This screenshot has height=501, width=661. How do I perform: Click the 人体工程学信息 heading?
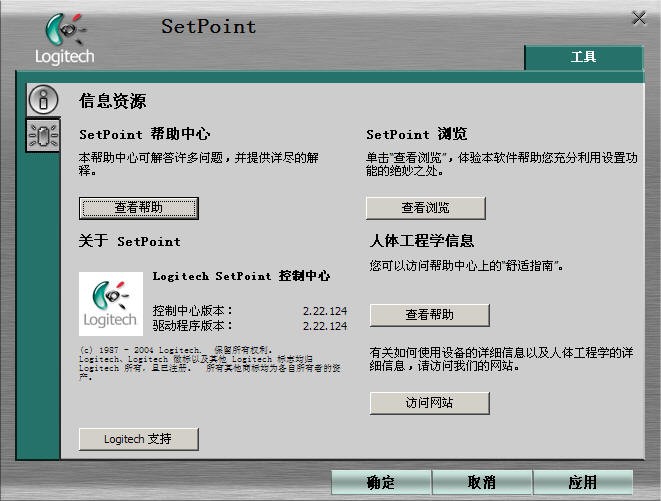point(422,241)
